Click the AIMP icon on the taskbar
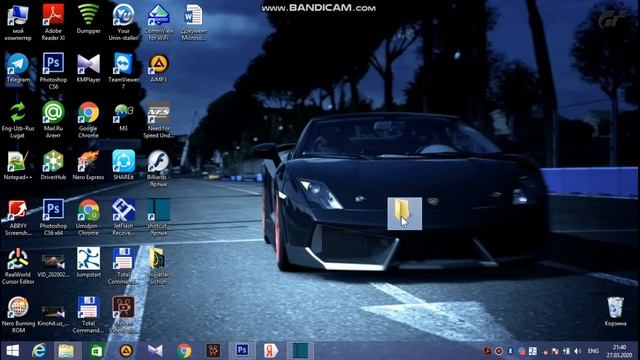The width and height of the screenshot is (640, 360). (126, 351)
